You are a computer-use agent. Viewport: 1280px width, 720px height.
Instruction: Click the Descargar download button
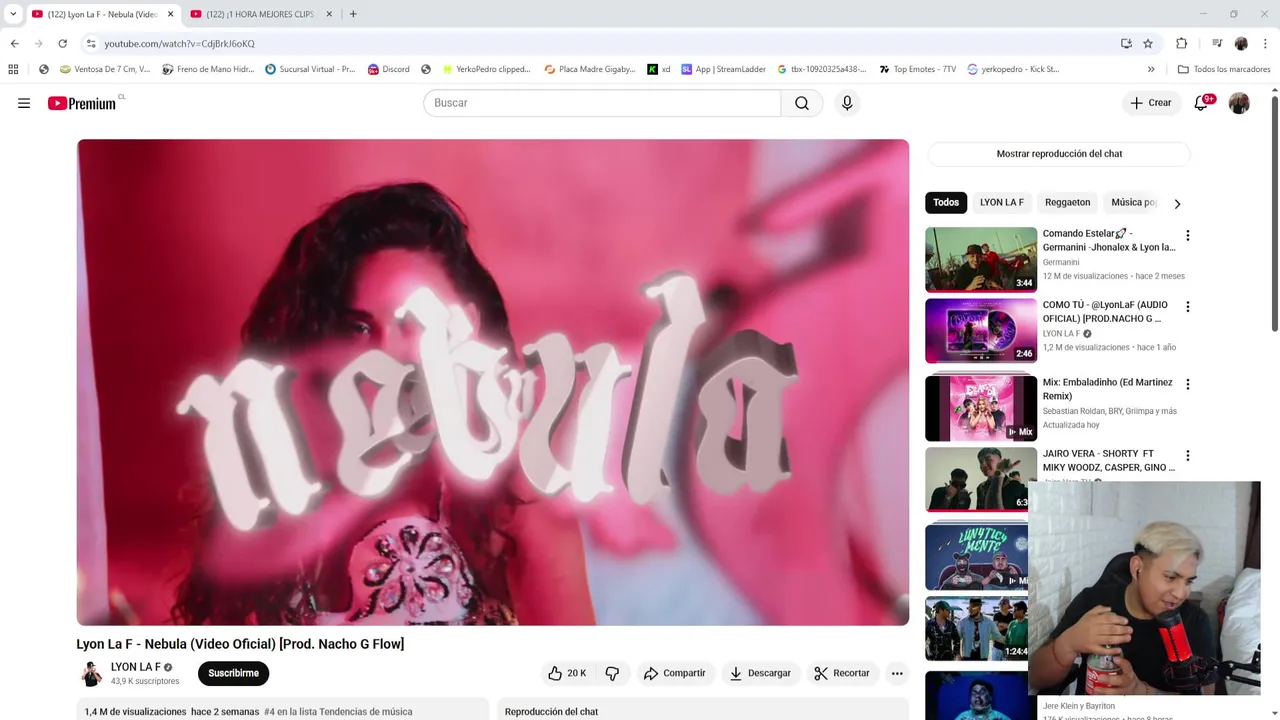[x=760, y=673]
